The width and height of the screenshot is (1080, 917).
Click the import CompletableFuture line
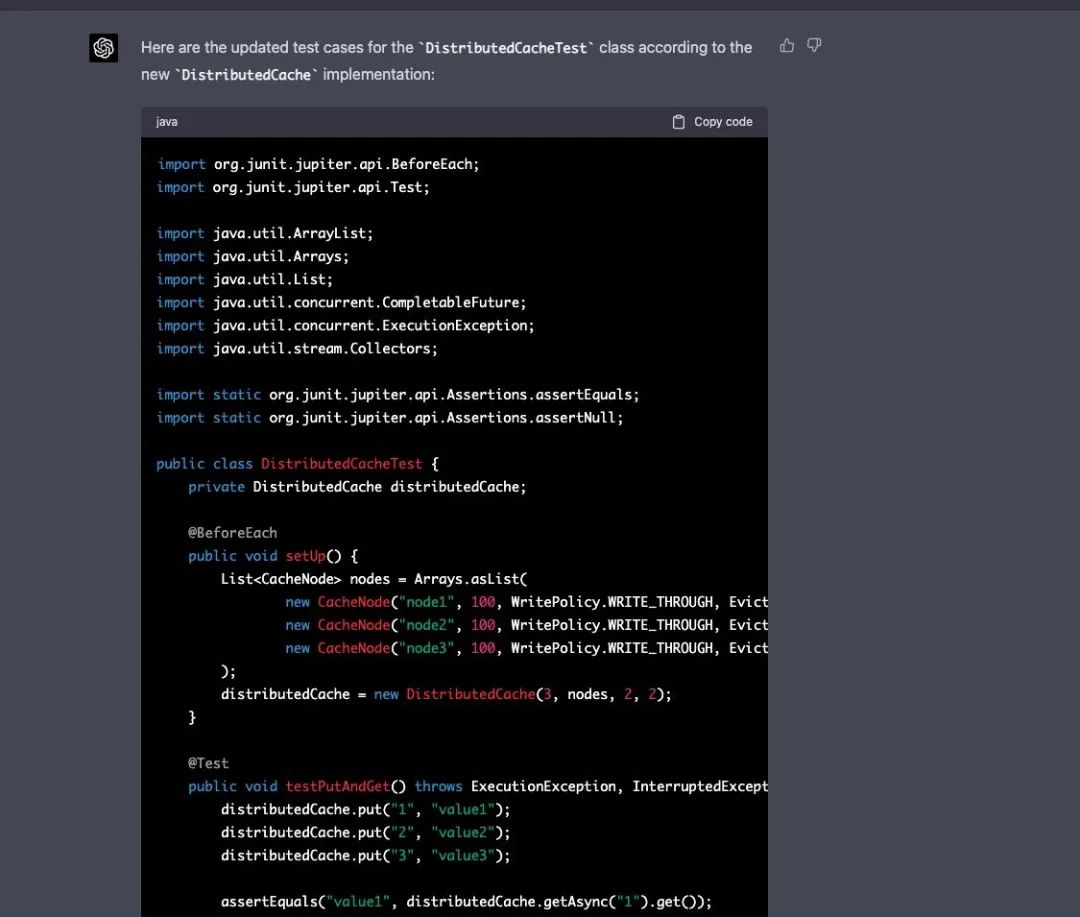pyautogui.click(x=341, y=302)
